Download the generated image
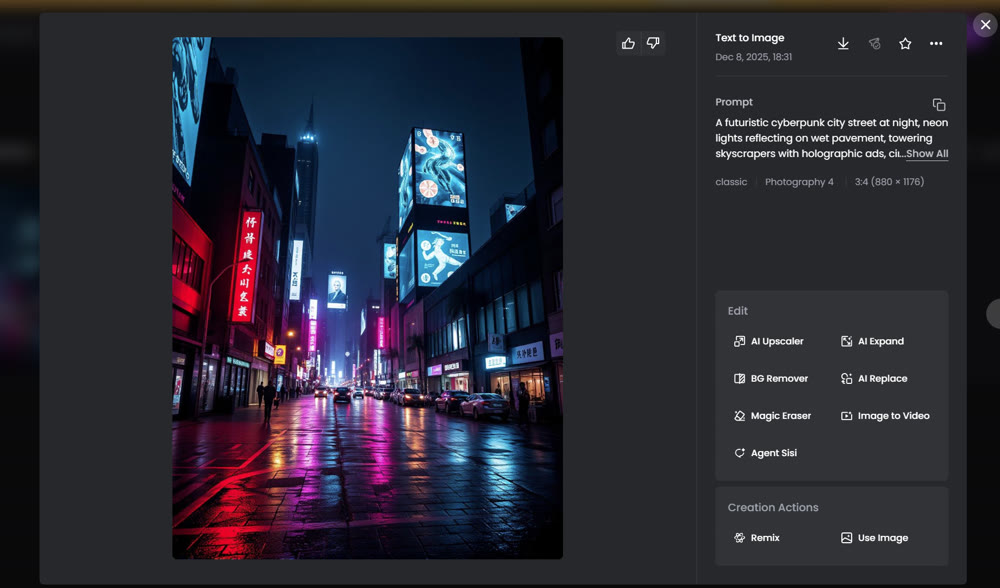This screenshot has height=588, width=1000. 843,43
